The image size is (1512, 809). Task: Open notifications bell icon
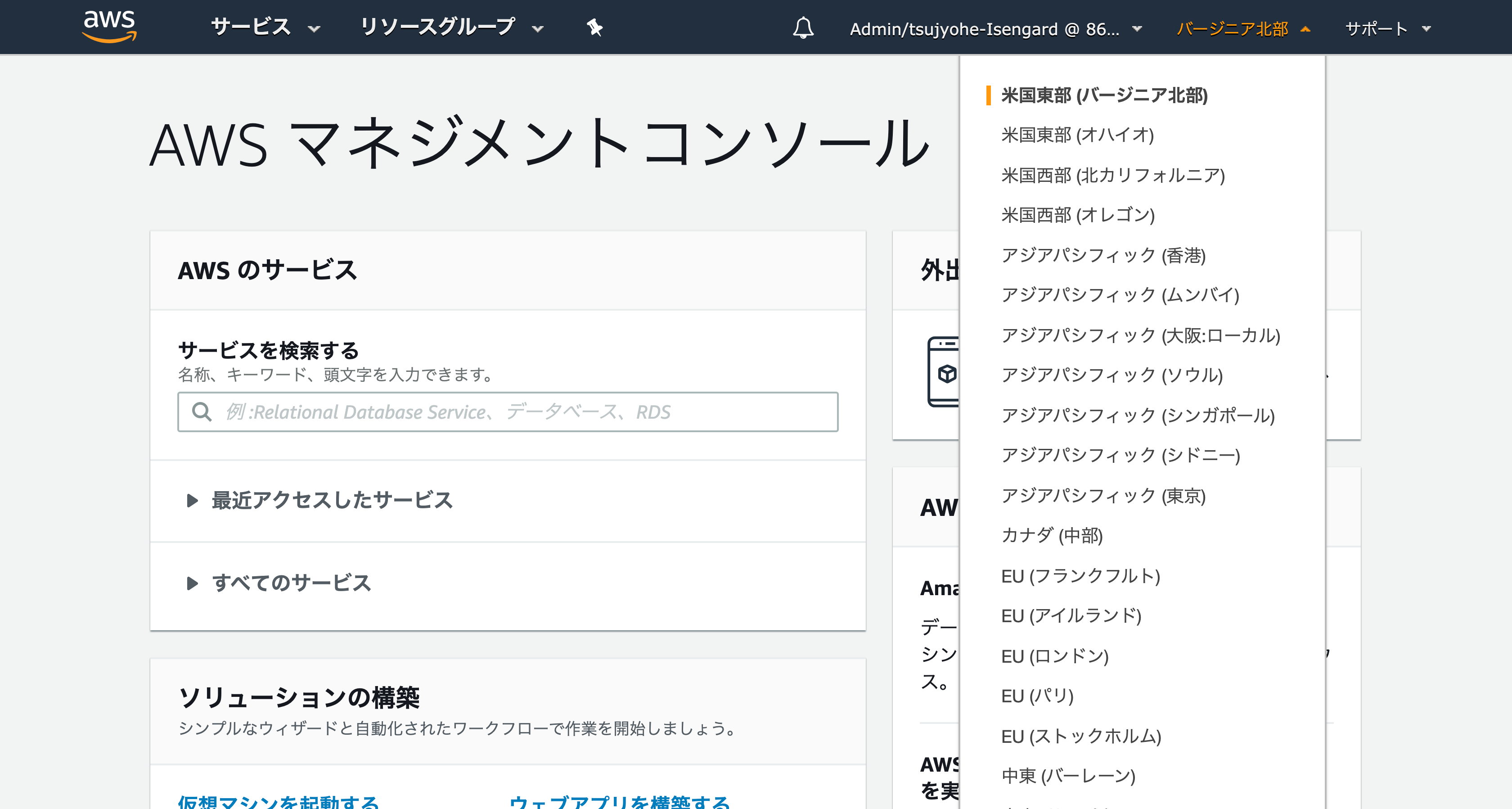click(x=803, y=27)
